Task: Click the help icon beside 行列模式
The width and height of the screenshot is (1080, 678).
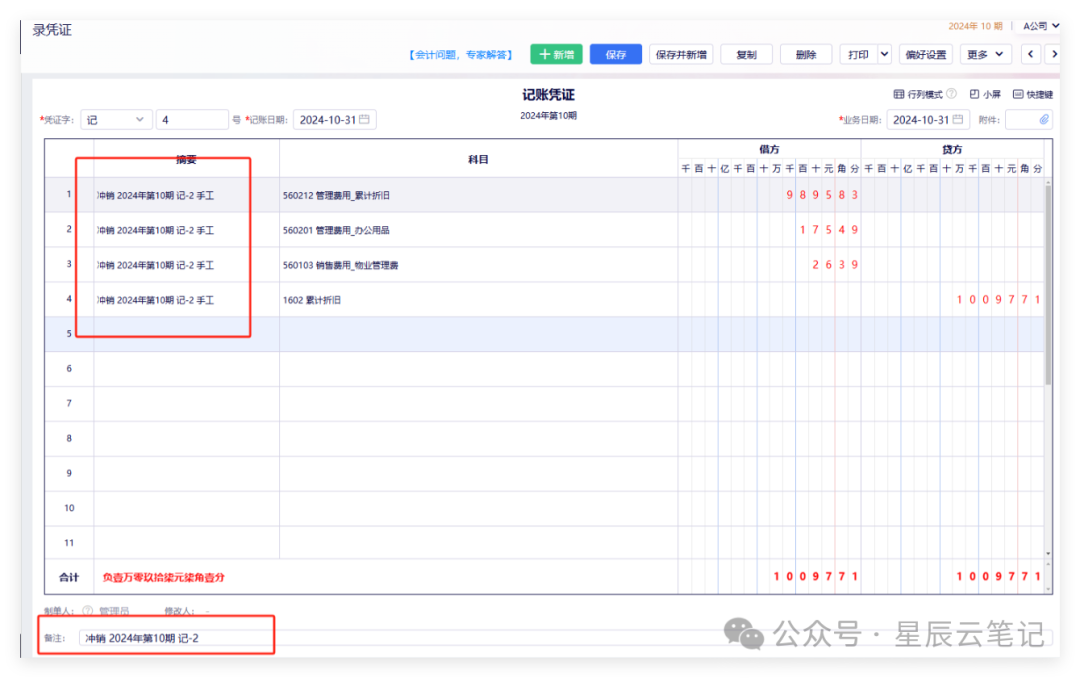Action: coord(951,94)
